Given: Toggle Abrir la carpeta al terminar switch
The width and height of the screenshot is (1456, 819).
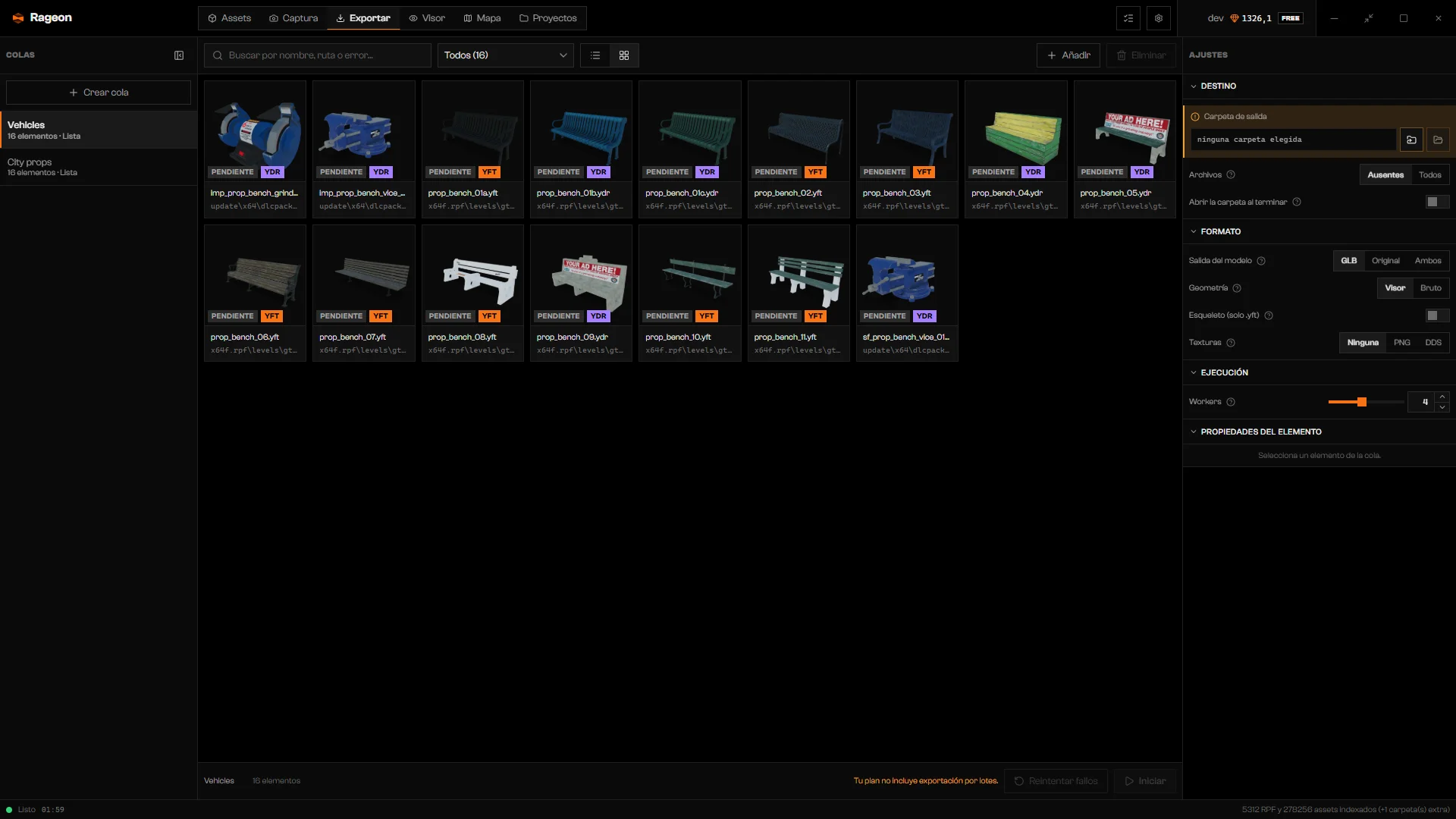Looking at the screenshot, I should (1437, 202).
